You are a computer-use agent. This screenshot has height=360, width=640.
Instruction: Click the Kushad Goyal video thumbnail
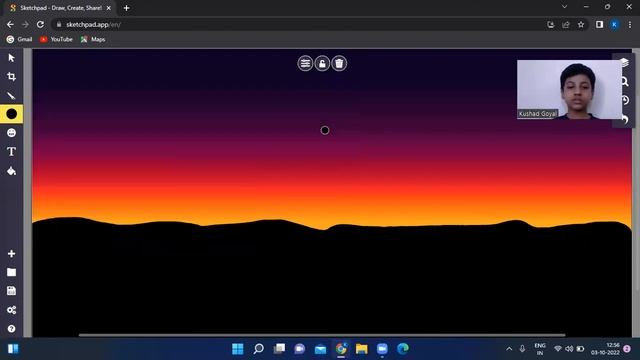point(569,89)
